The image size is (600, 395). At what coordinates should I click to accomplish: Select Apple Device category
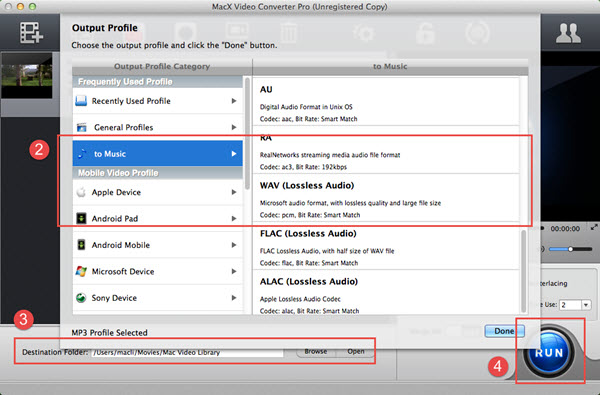157,192
